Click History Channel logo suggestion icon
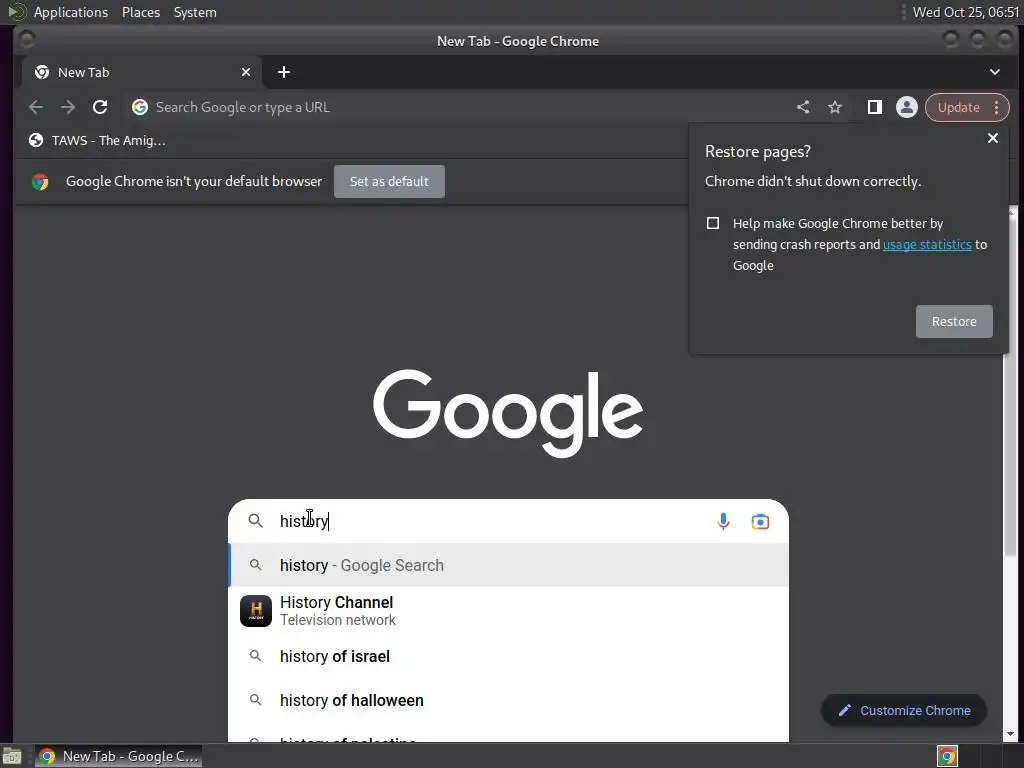This screenshot has width=1024, height=768. pos(256,611)
